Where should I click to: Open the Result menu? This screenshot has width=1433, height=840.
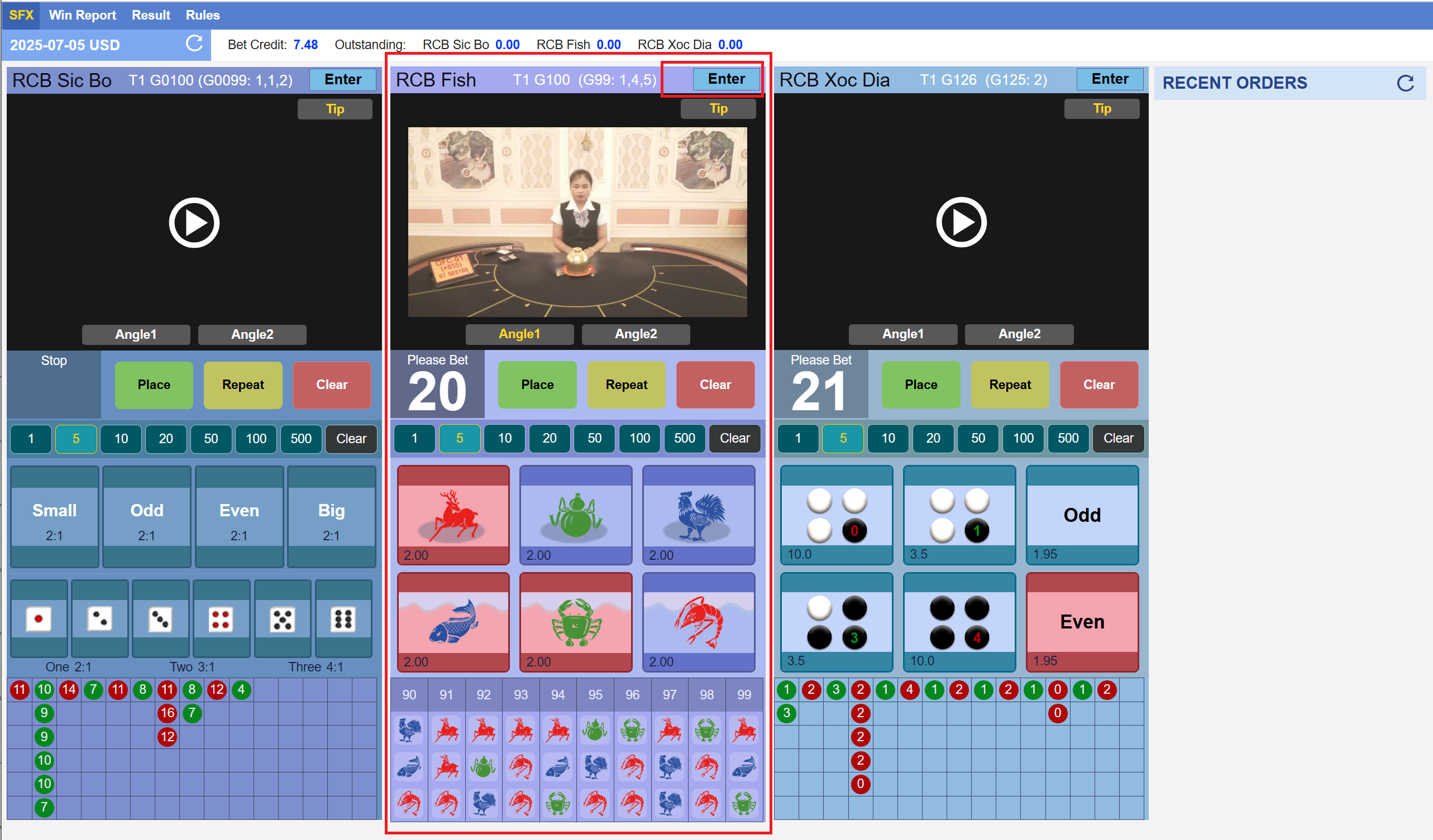(x=151, y=15)
